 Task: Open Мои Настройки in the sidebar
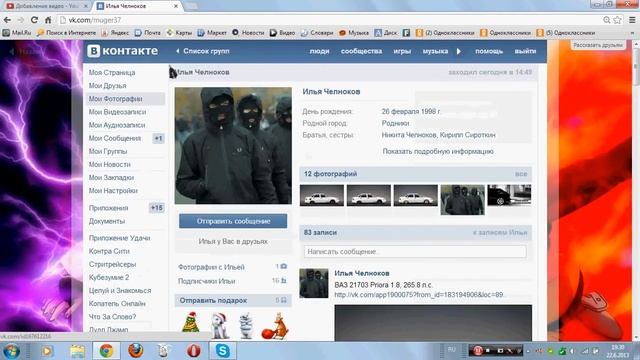pyautogui.click(x=113, y=191)
